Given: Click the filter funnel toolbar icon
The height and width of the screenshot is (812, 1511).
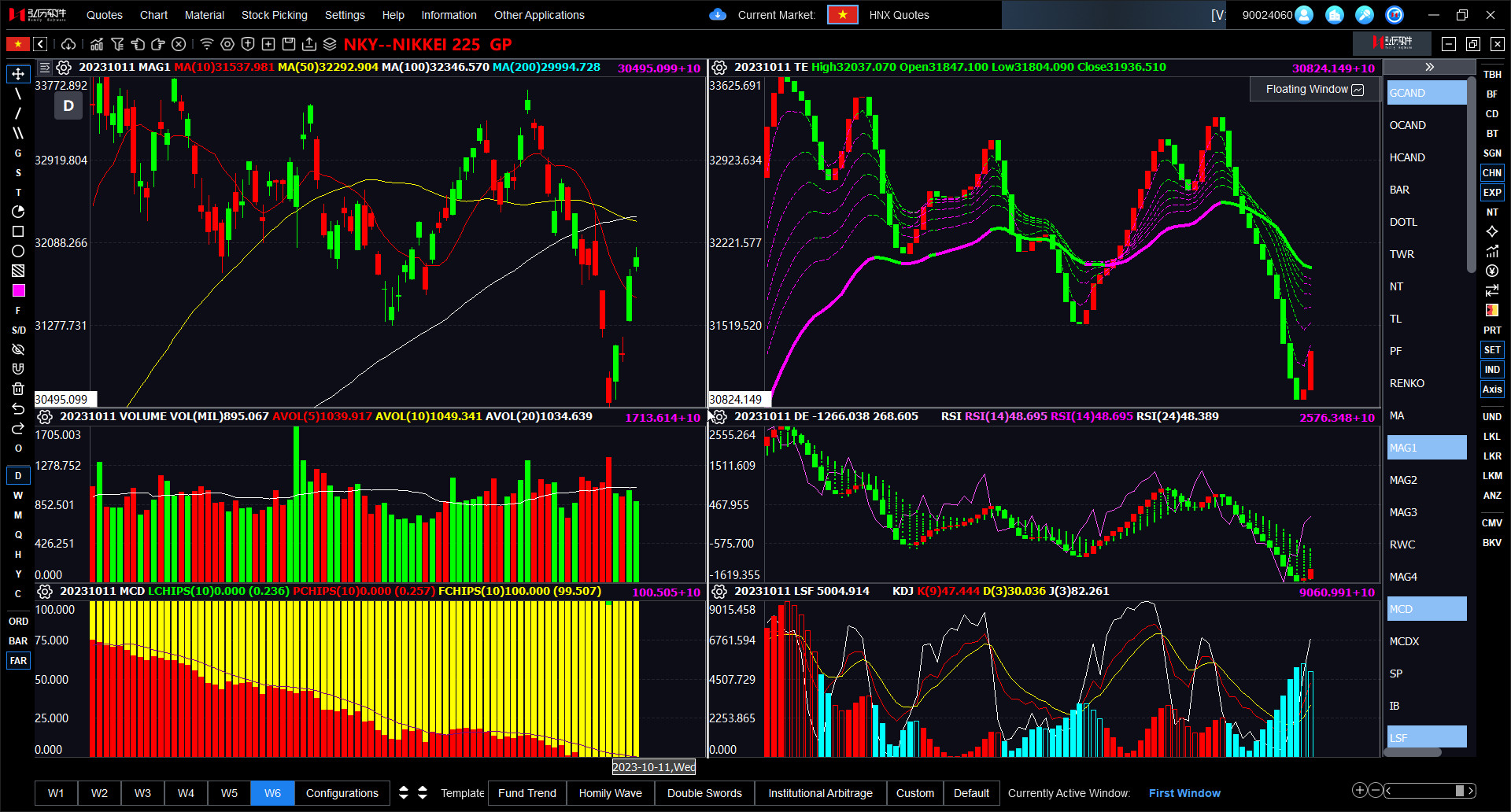Looking at the screenshot, I should 117,44.
